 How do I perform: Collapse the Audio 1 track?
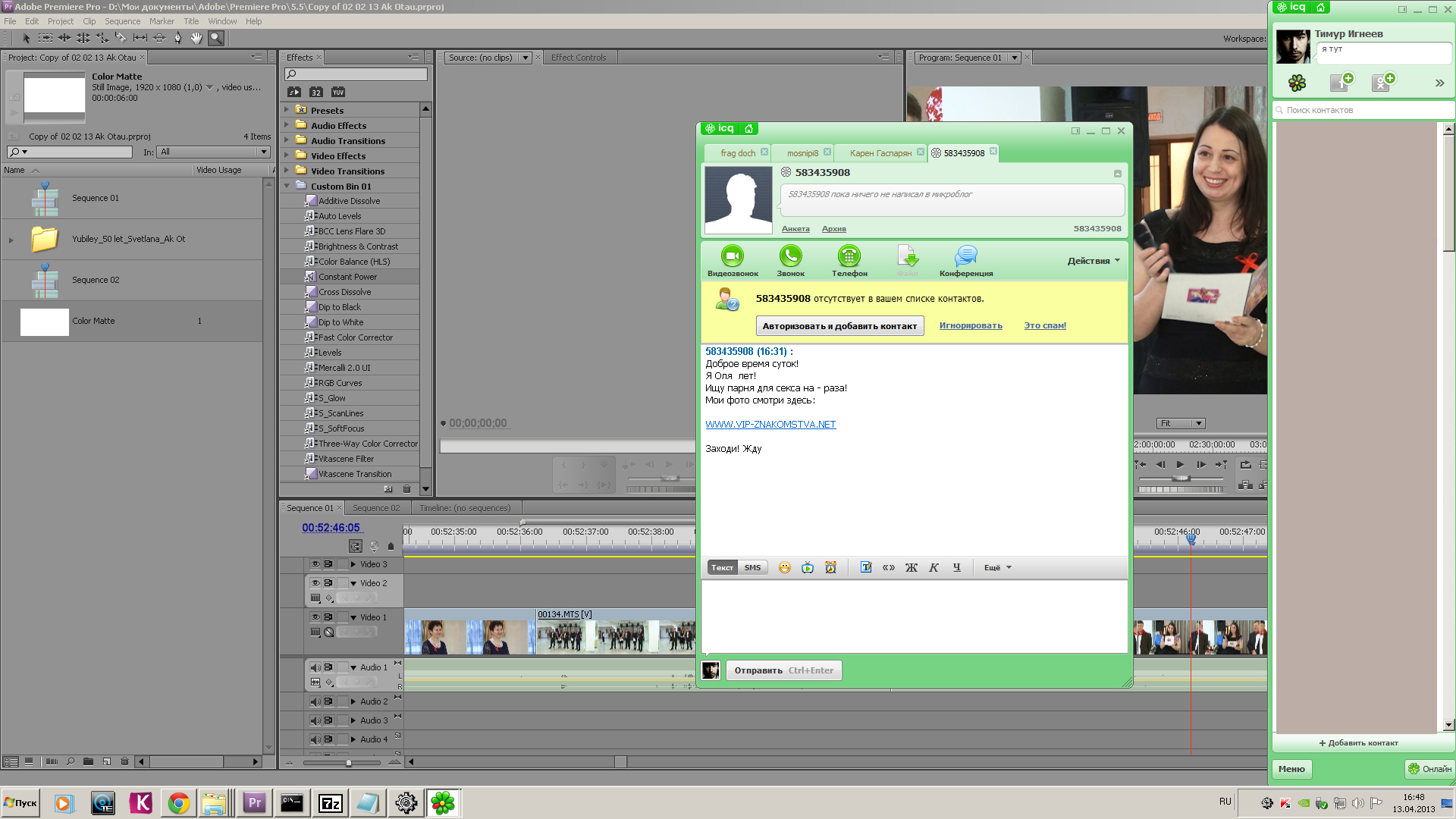353,667
